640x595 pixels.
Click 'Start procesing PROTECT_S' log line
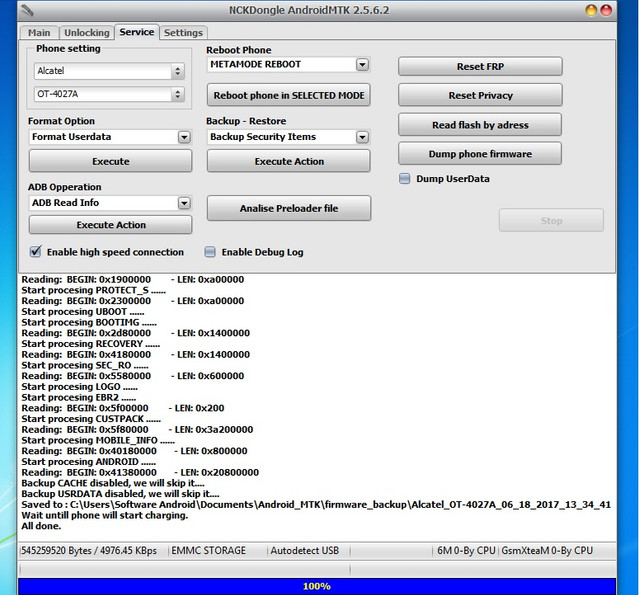[x=93, y=290]
